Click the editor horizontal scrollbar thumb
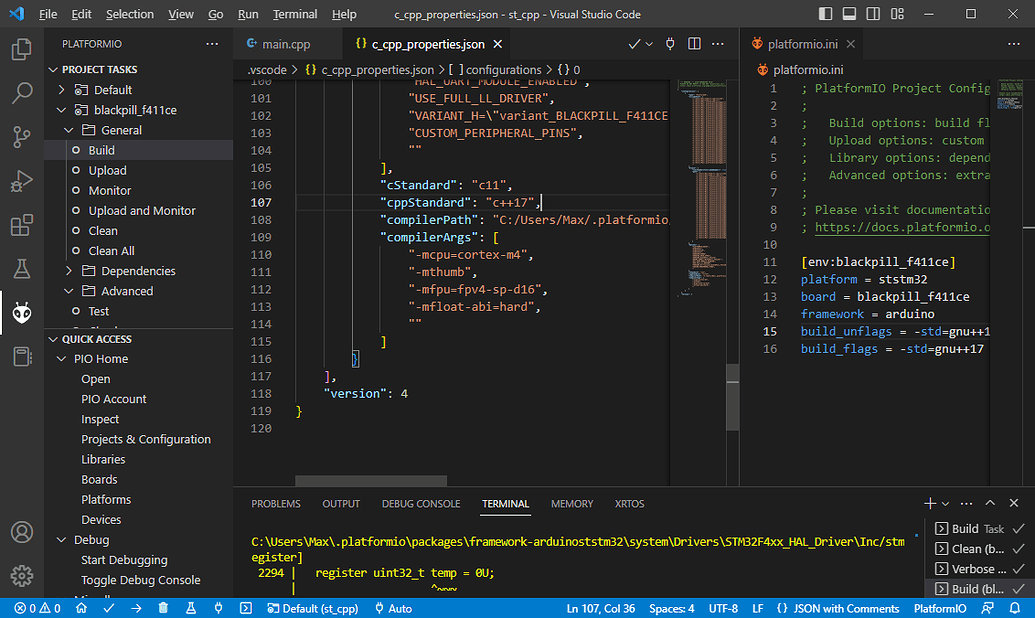This screenshot has width=1035, height=618. (x=371, y=480)
